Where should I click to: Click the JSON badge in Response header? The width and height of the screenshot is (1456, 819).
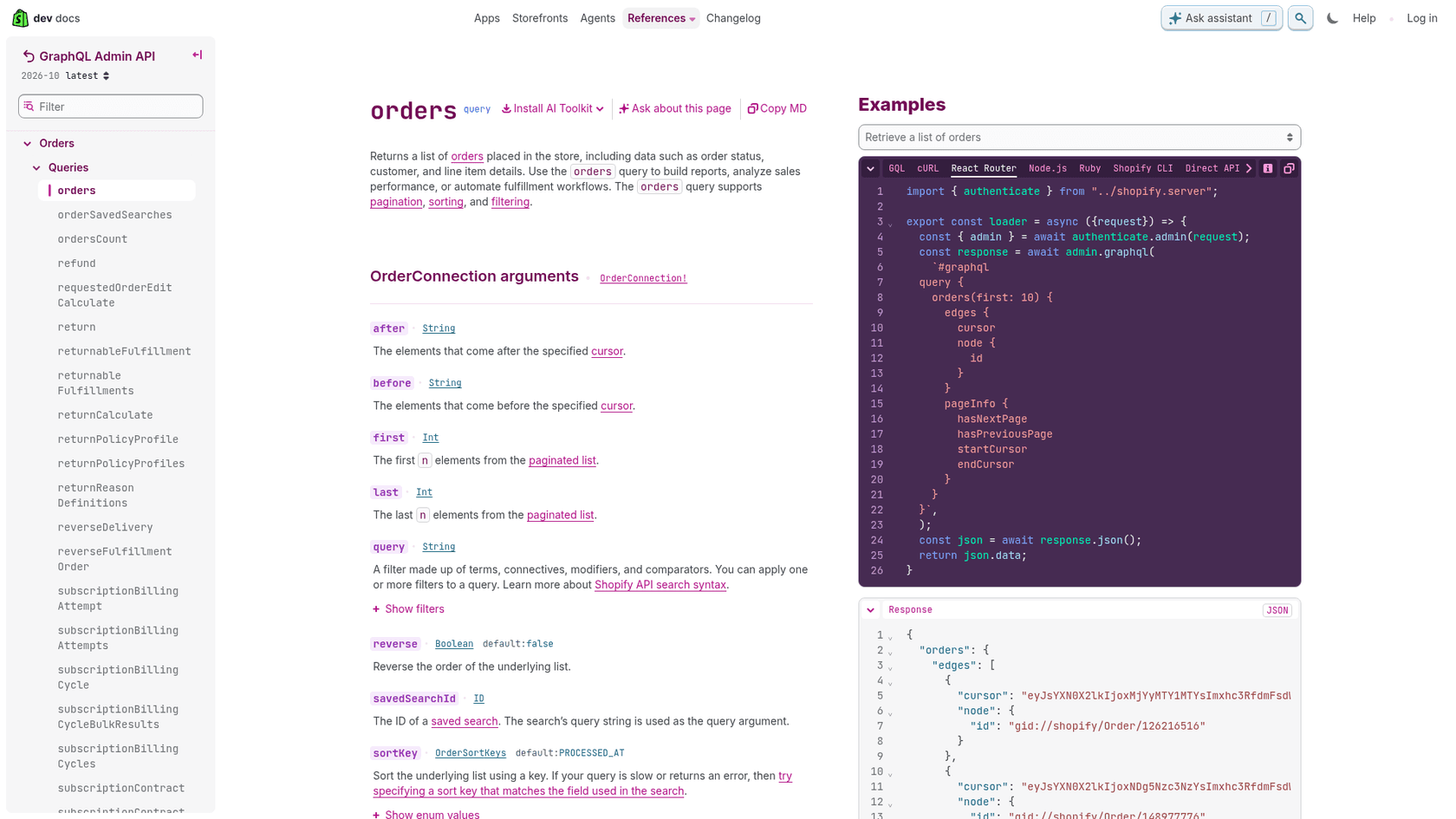1277,610
